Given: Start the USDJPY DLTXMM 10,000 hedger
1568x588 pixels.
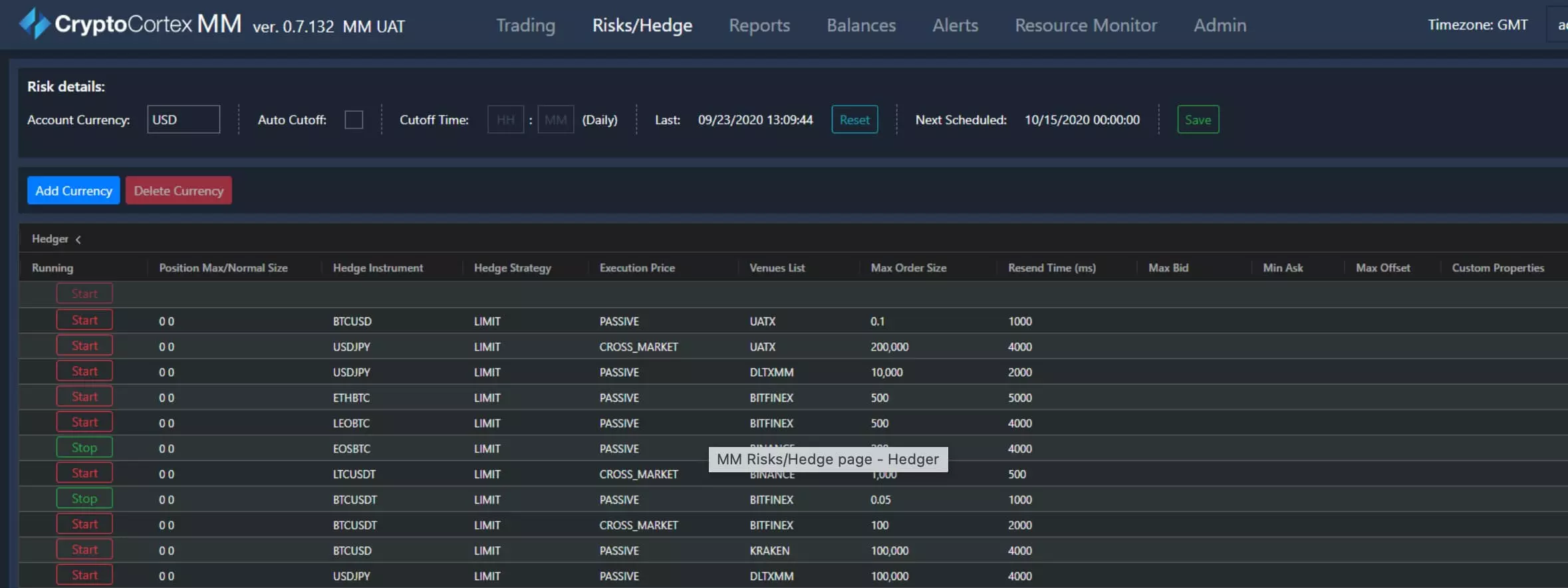Looking at the screenshot, I should click(x=84, y=371).
